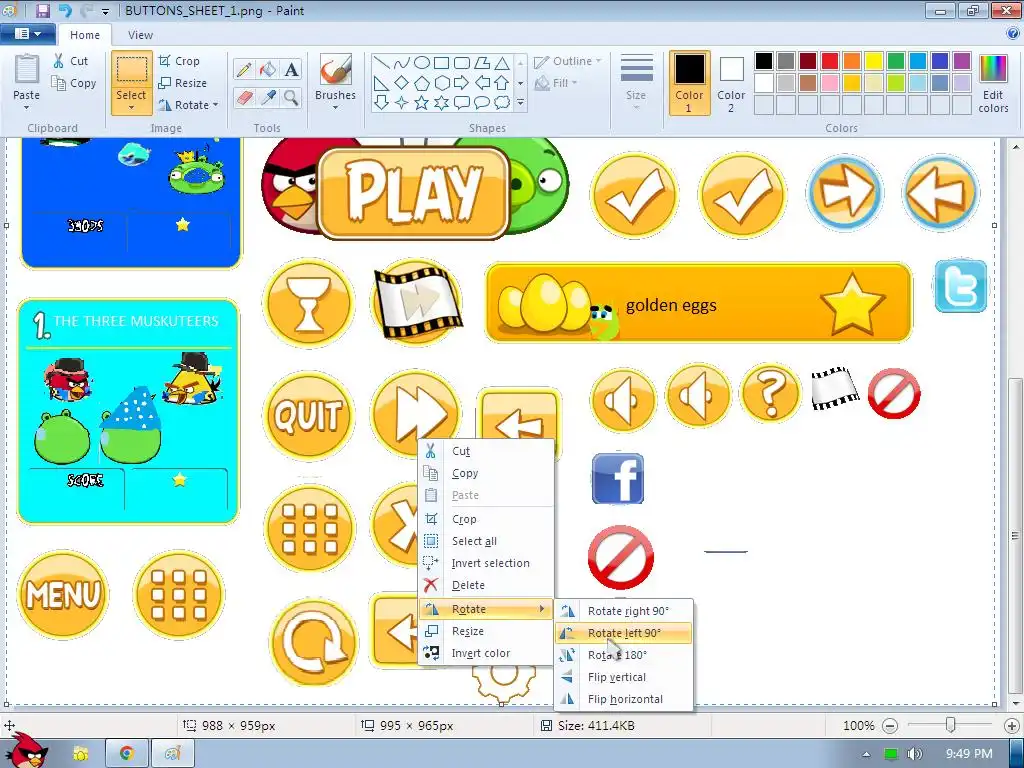This screenshot has height=768, width=1024.
Task: Click the Rectangle shape in gallery
Action: pos(441,63)
